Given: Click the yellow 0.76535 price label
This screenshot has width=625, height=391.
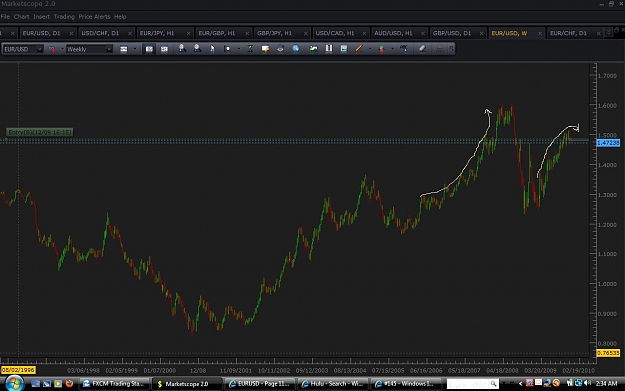Looking at the screenshot, I should click(x=608, y=353).
